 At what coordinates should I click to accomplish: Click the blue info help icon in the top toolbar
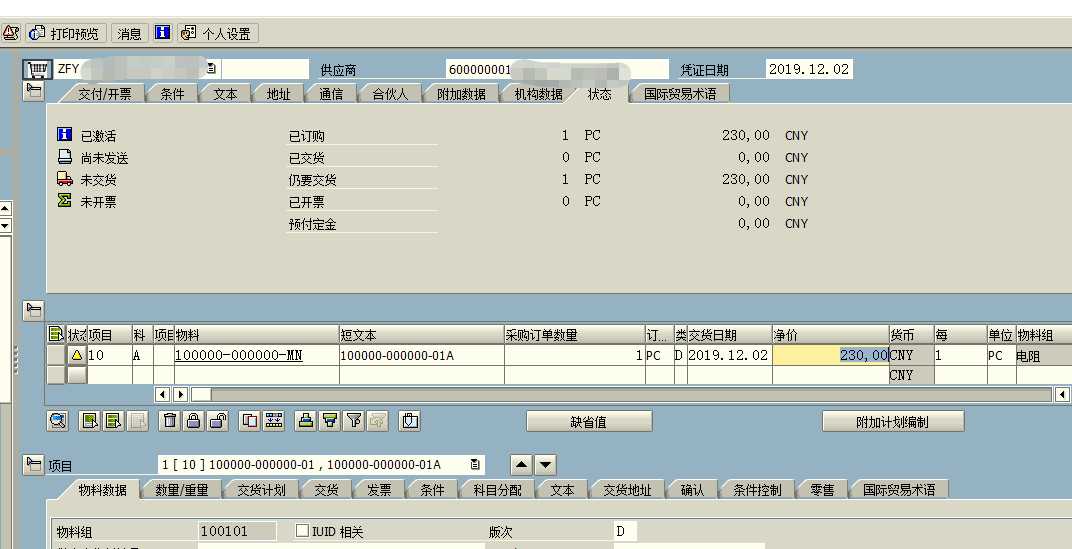(162, 32)
